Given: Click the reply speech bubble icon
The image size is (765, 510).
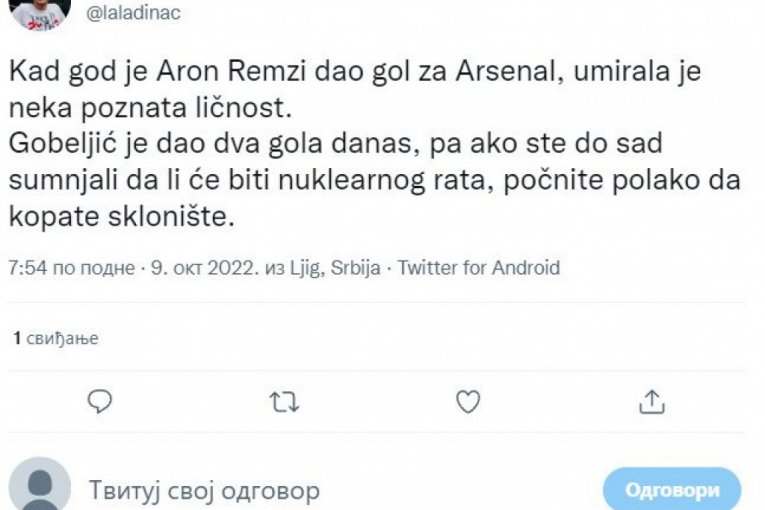Looking at the screenshot, I should (x=99, y=401).
